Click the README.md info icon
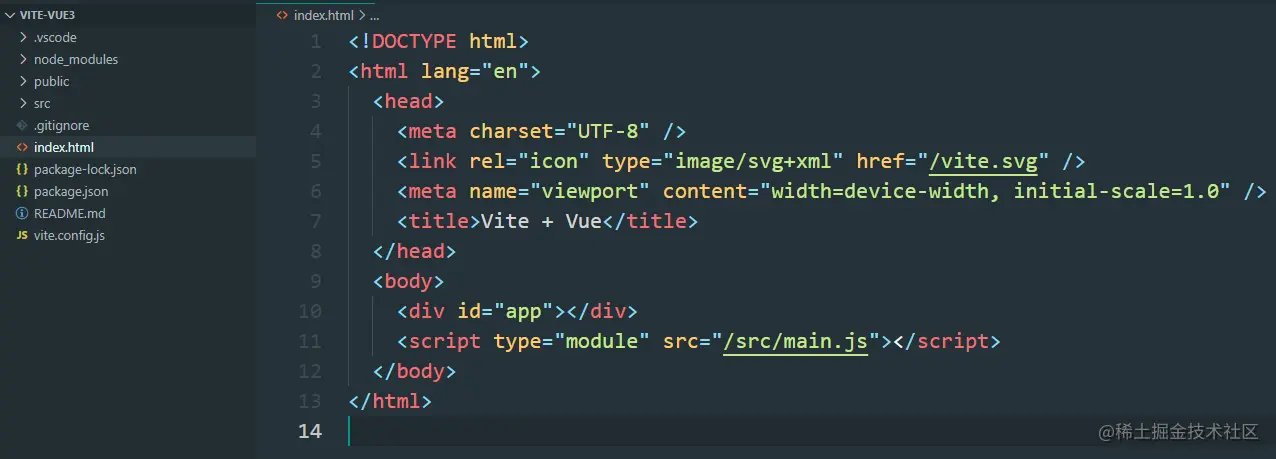Viewport: 1276px width, 459px height. 23,213
